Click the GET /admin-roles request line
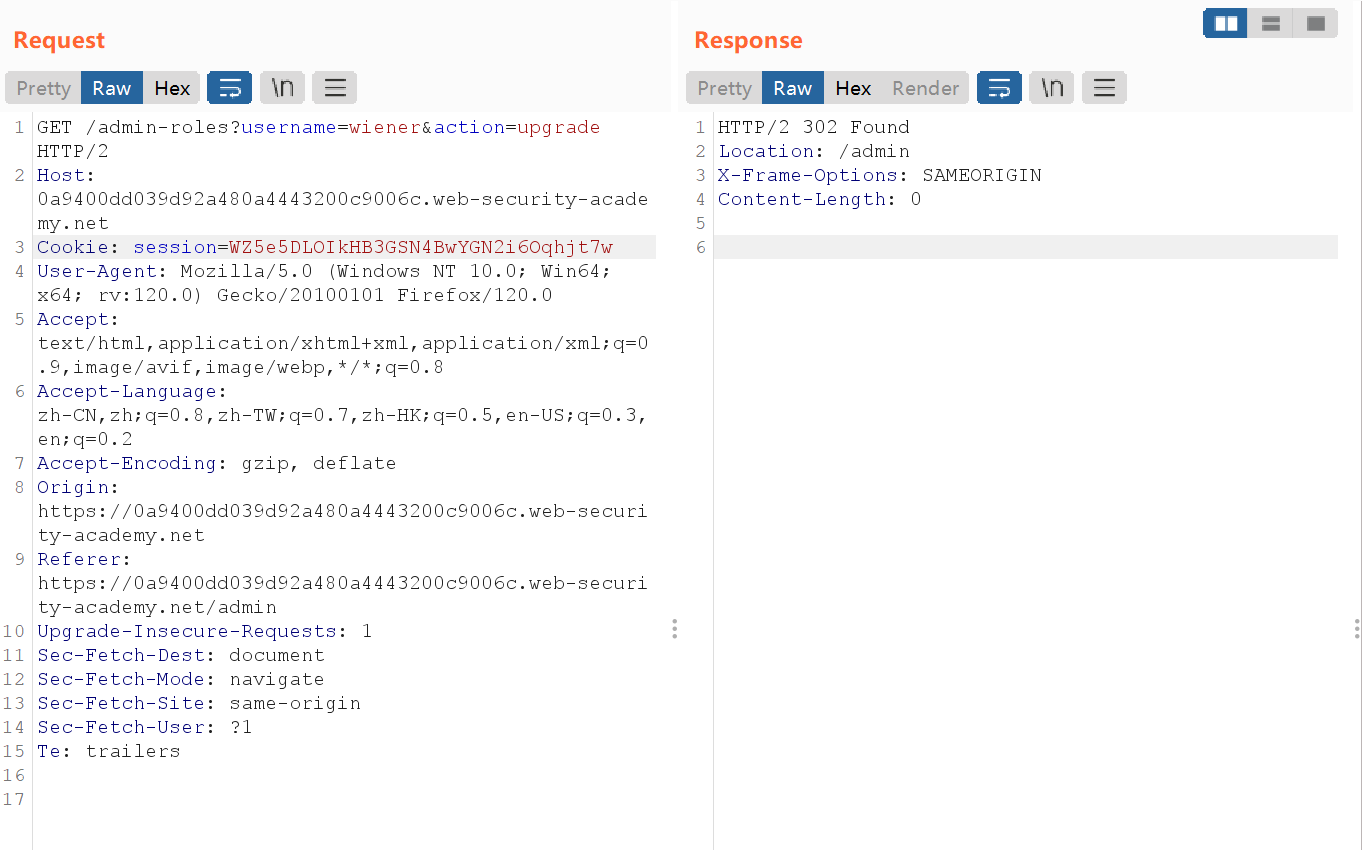This screenshot has width=1362, height=850. [319, 139]
